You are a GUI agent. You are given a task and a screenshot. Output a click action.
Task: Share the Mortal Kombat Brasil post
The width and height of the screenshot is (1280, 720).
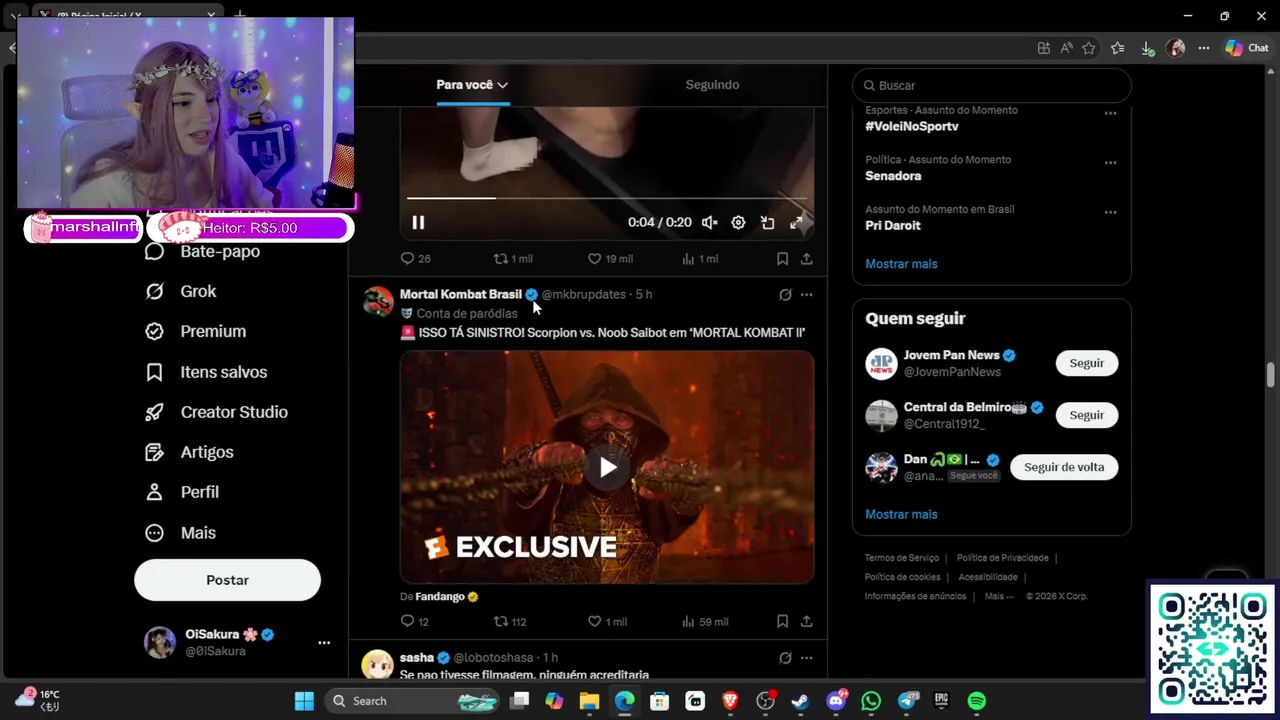point(806,621)
